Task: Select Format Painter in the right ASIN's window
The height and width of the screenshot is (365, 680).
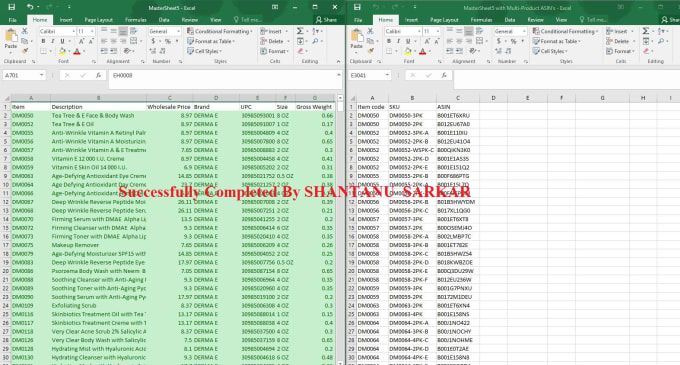Action: coord(370,51)
